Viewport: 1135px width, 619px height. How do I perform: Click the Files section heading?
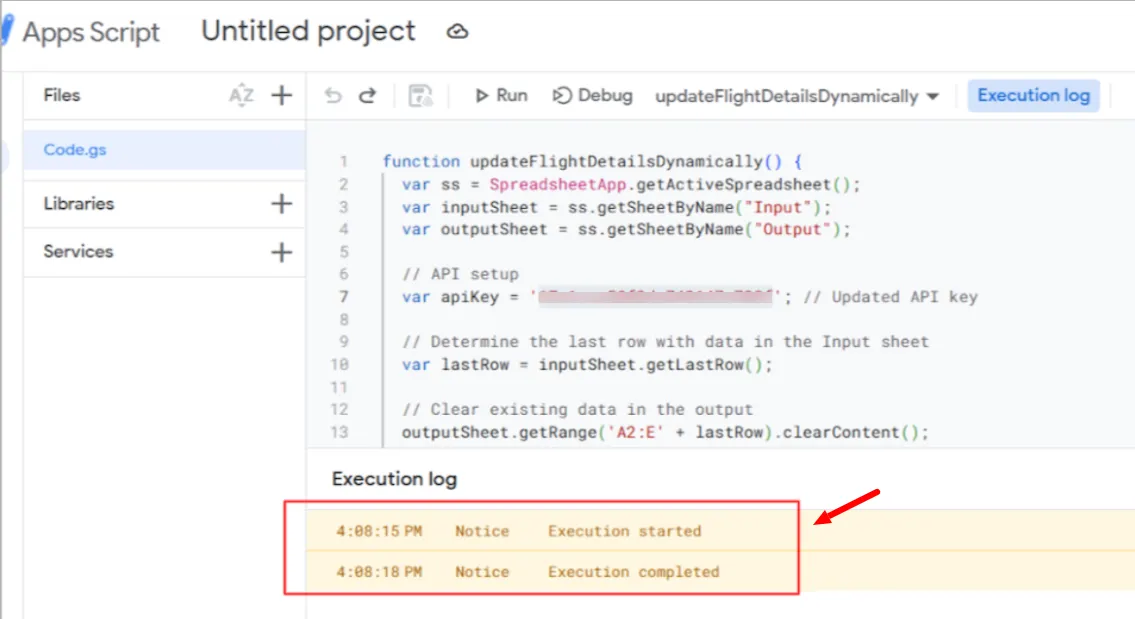(x=62, y=96)
